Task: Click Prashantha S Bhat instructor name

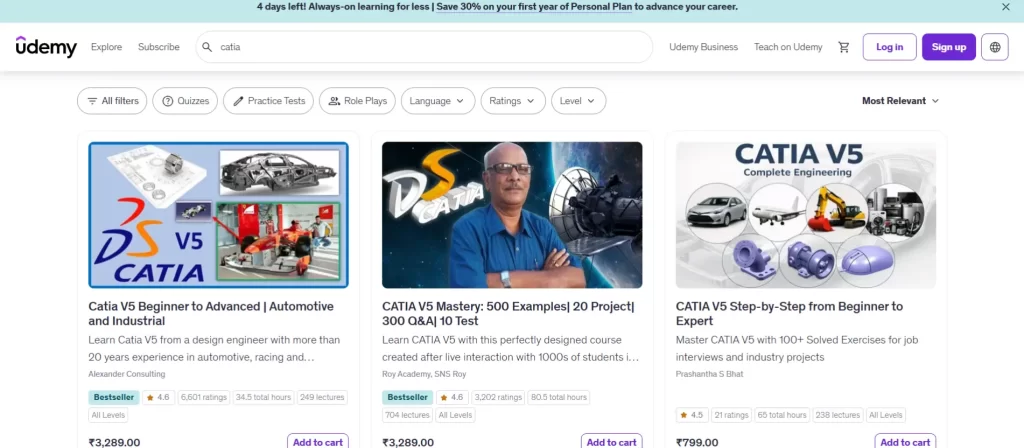Action: tap(709, 374)
